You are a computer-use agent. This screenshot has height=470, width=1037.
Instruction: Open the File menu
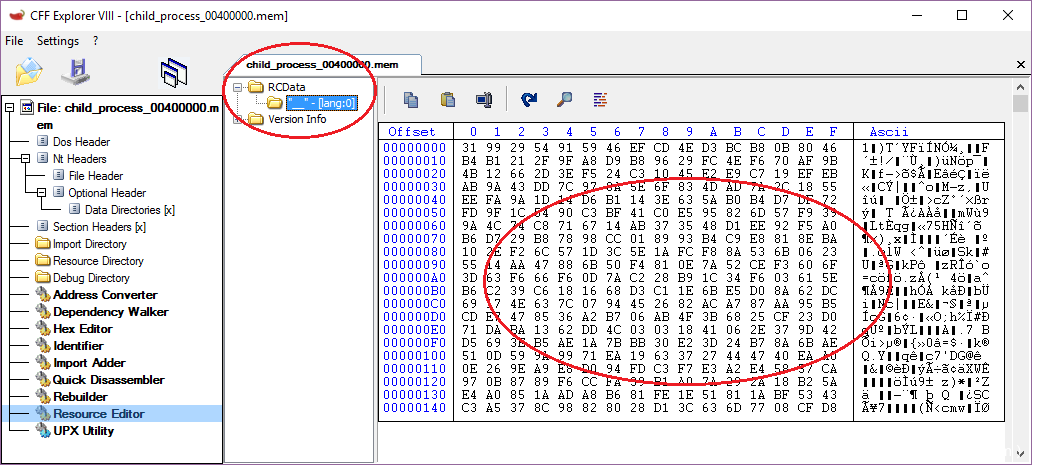pos(14,41)
